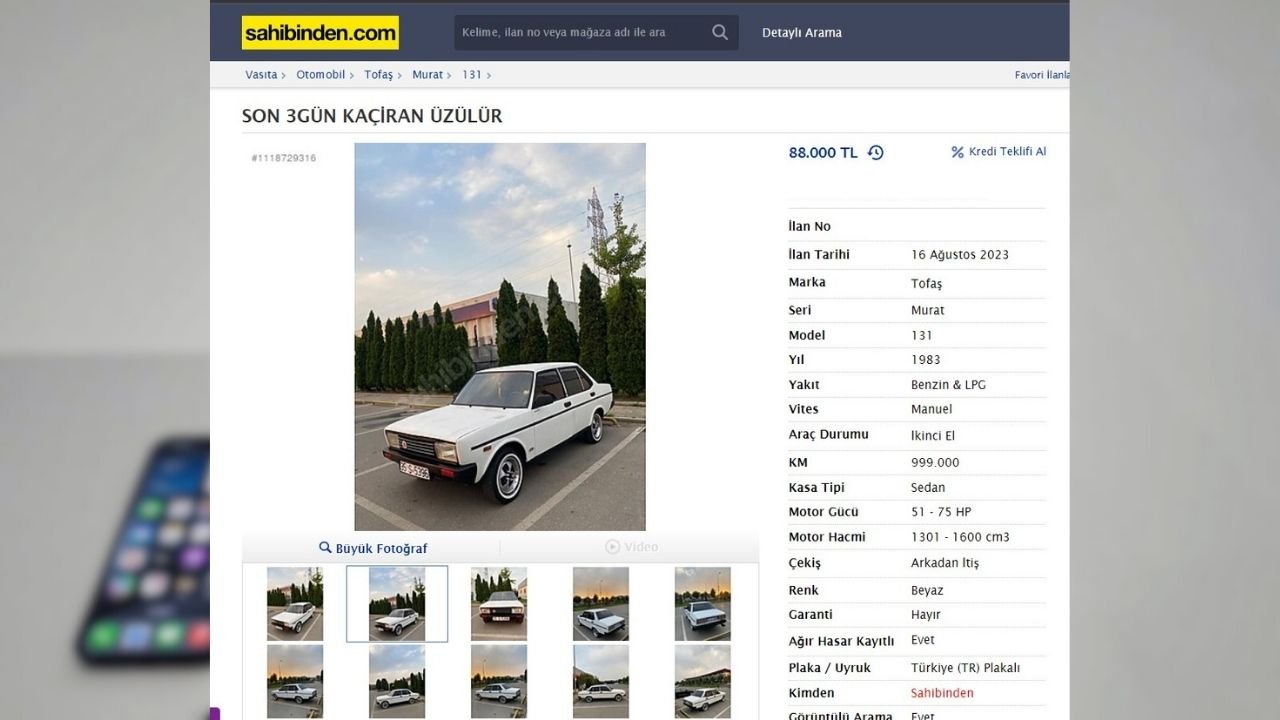Click the search magnifier icon

[720, 32]
